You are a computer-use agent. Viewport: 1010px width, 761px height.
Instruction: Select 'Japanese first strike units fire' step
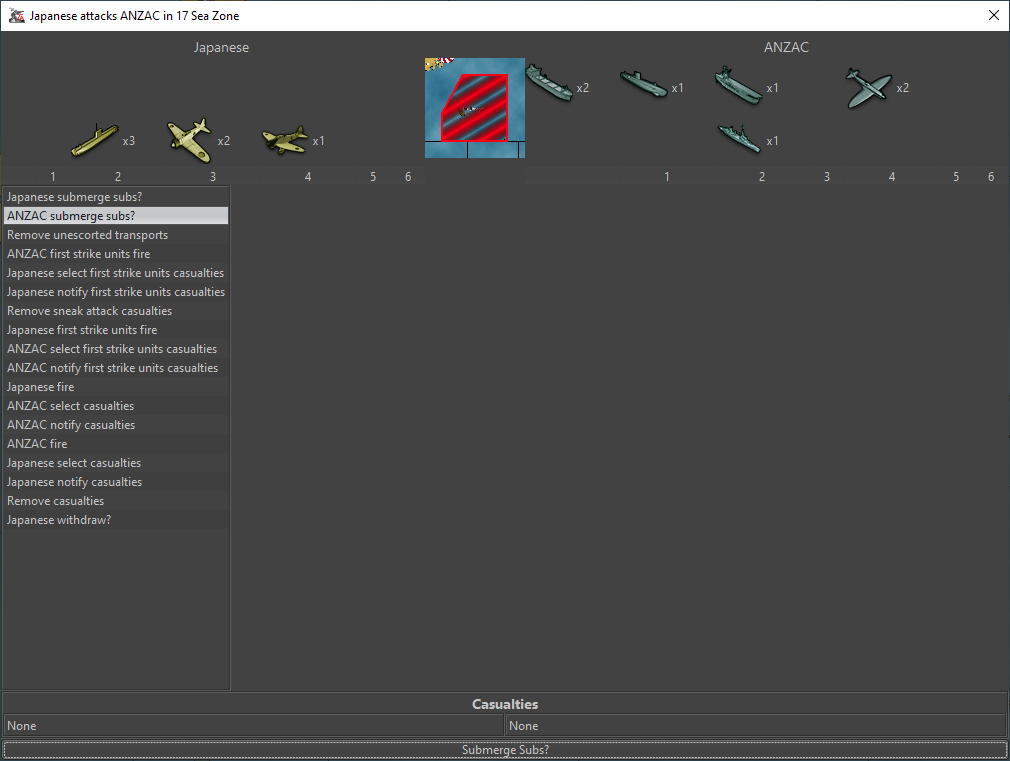click(x=116, y=330)
